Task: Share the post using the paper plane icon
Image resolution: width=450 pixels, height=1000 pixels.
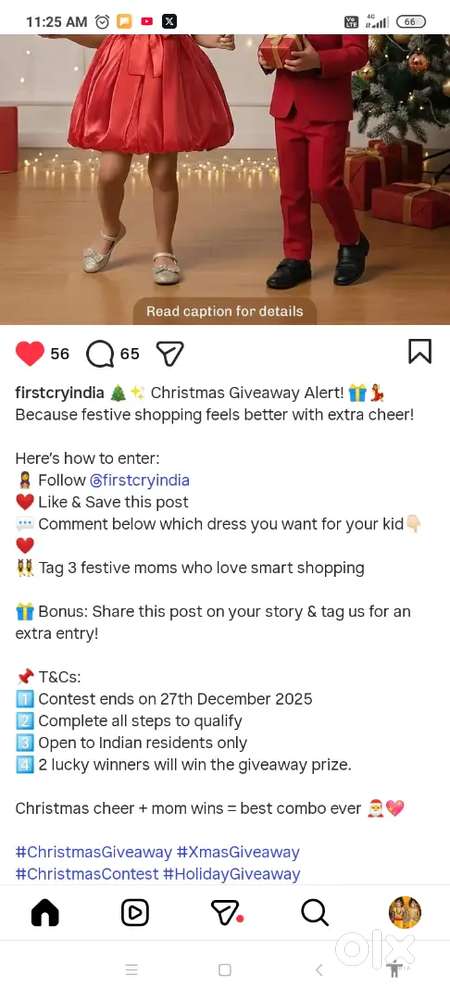Action: [x=170, y=354]
